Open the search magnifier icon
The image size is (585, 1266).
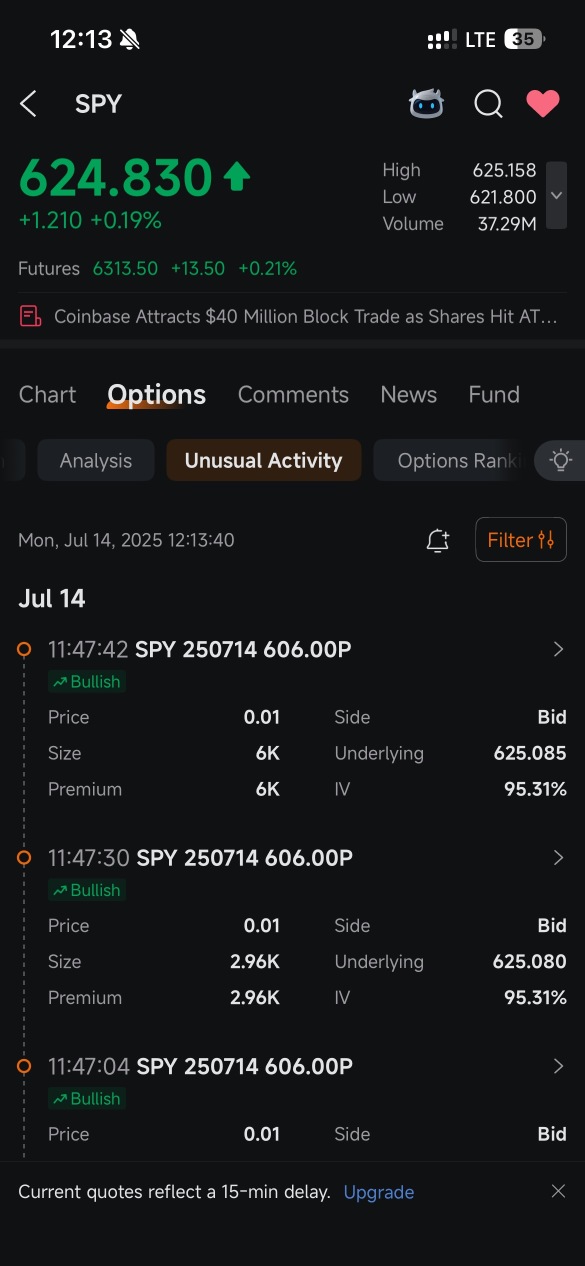(488, 104)
